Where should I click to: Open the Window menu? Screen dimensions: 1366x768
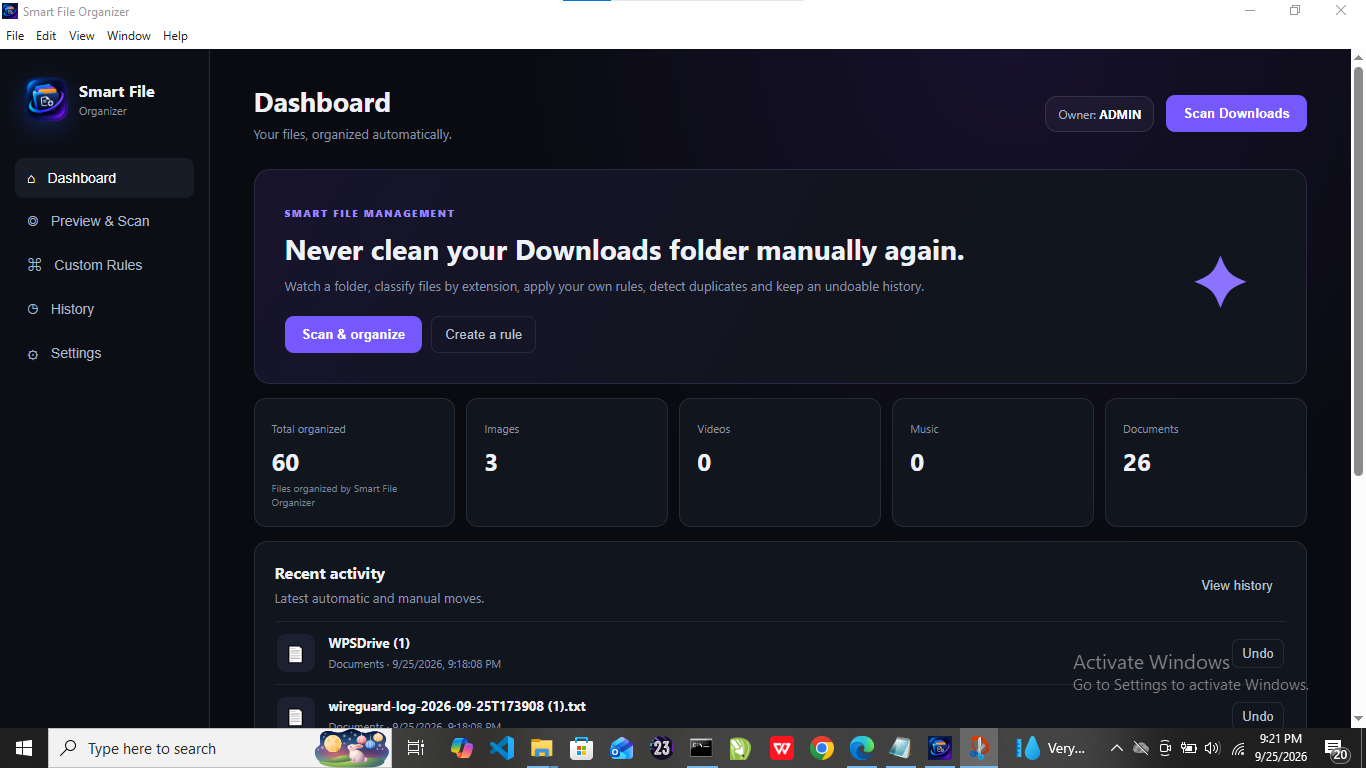(x=129, y=36)
